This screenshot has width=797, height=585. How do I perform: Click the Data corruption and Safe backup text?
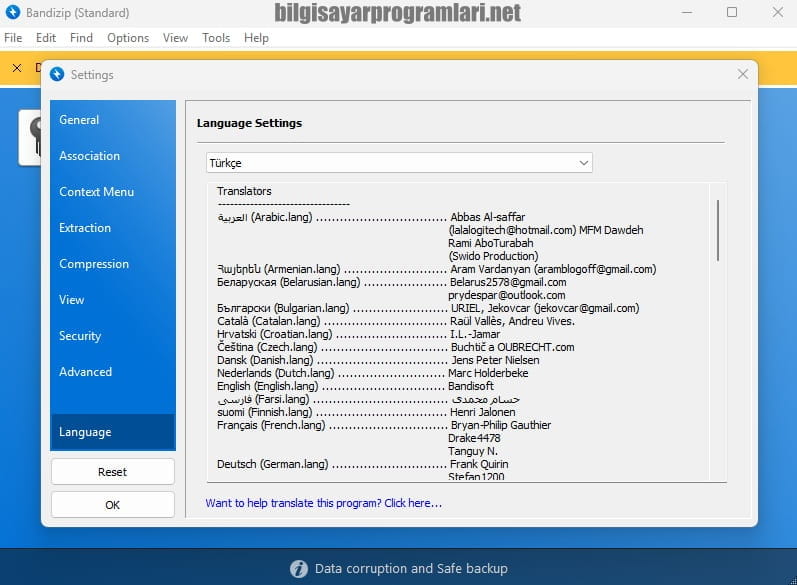click(411, 568)
